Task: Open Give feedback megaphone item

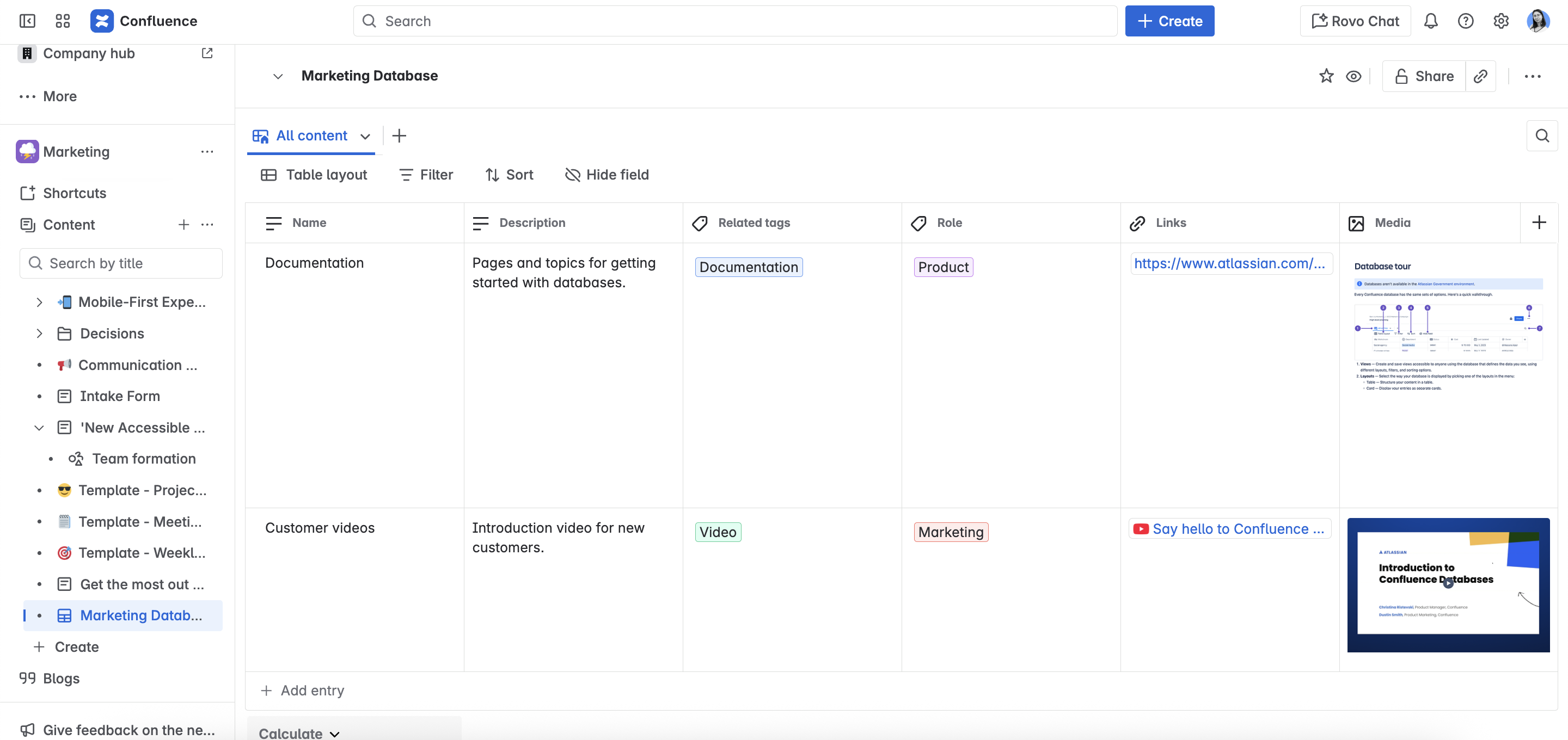Action: point(118,730)
